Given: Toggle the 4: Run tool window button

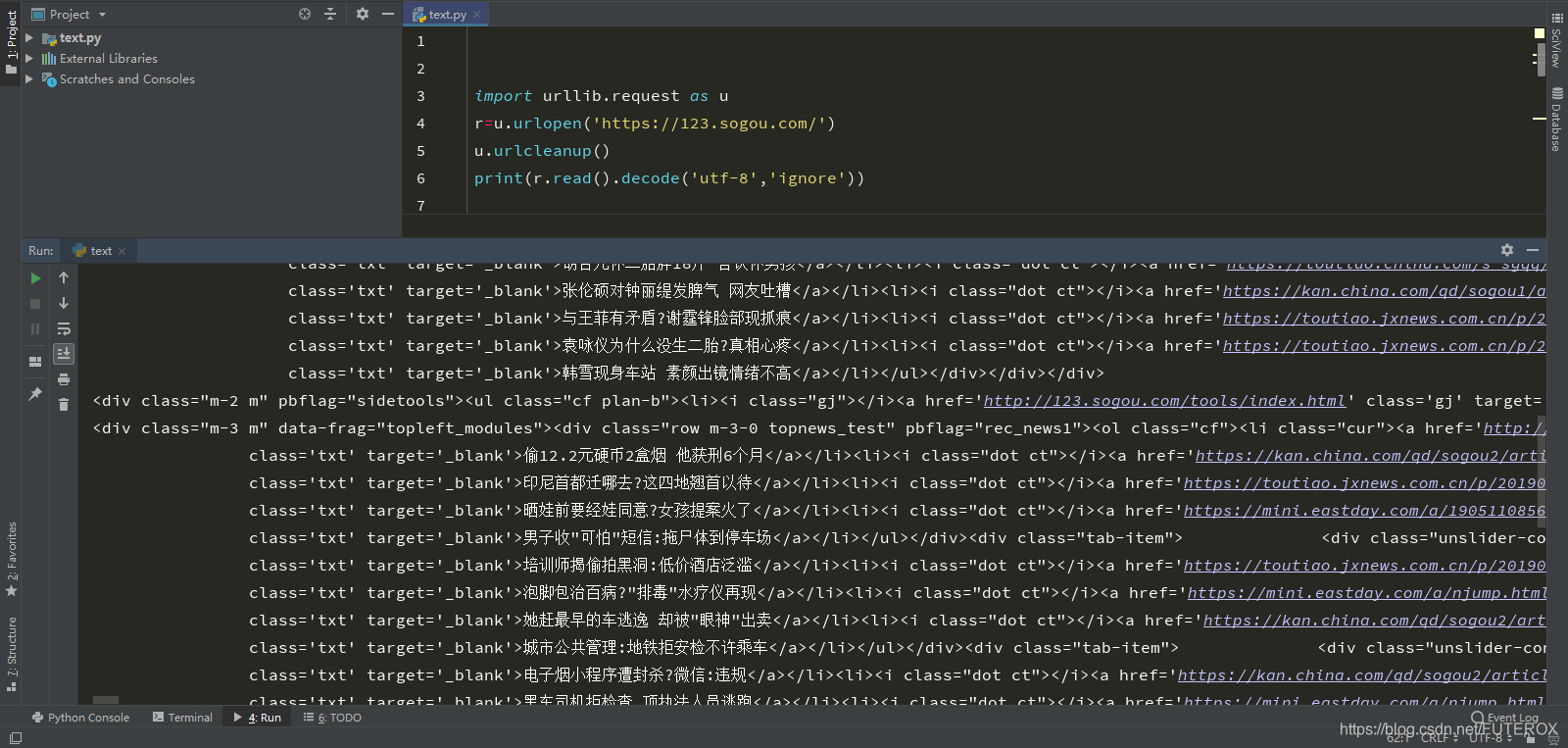Looking at the screenshot, I should pos(258,718).
